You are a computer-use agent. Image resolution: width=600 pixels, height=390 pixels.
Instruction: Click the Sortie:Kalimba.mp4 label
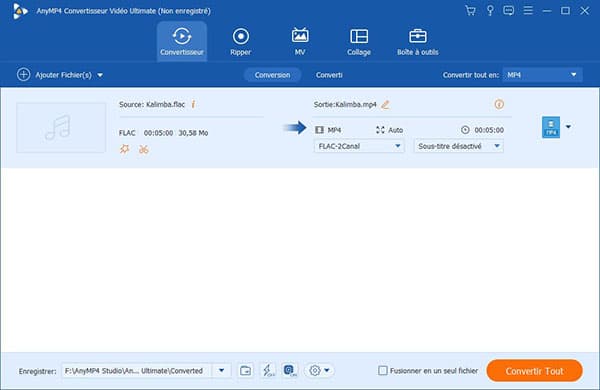(x=345, y=104)
